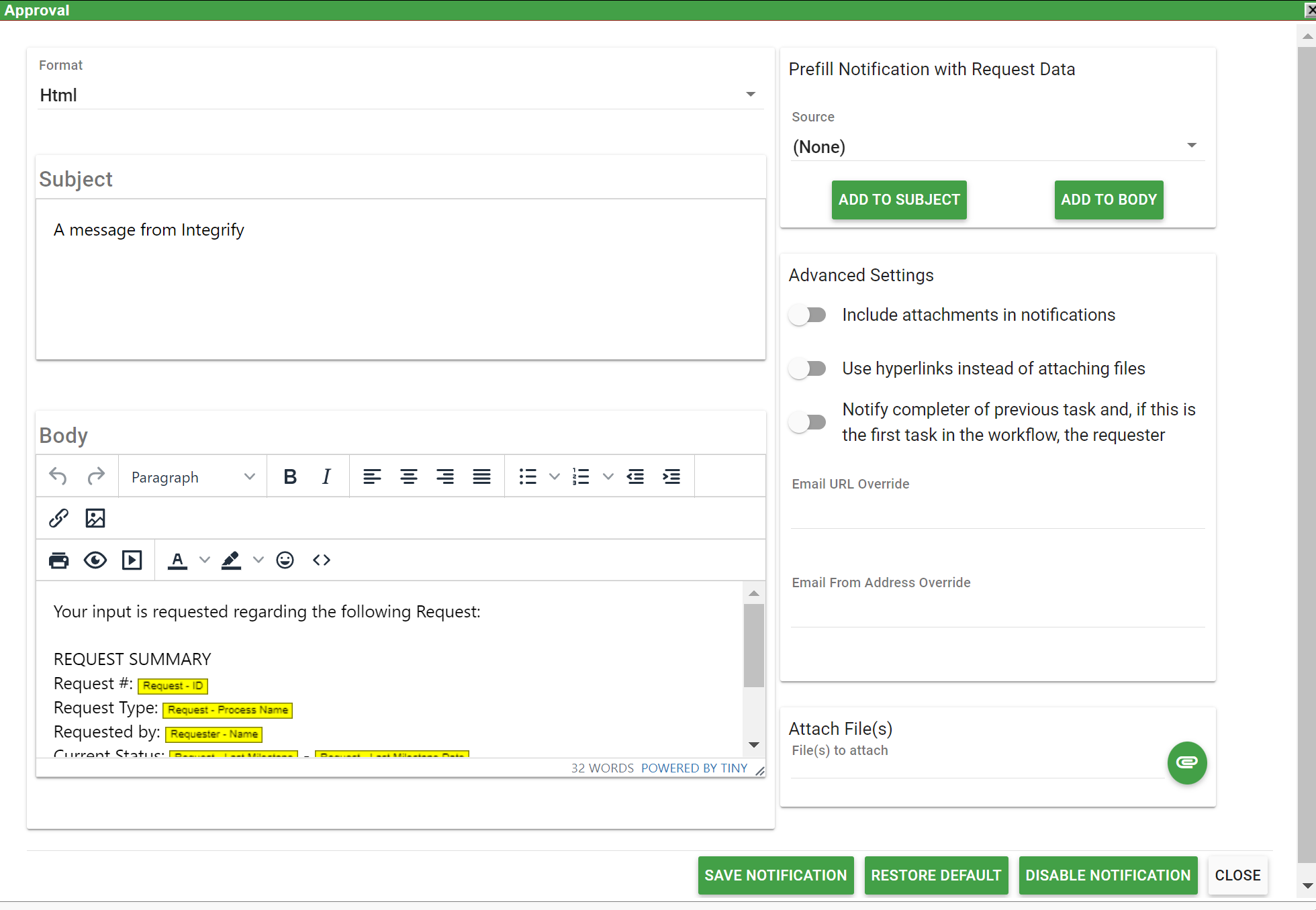1316x910 pixels.
Task: Open the text color picker arrow
Action: point(205,560)
